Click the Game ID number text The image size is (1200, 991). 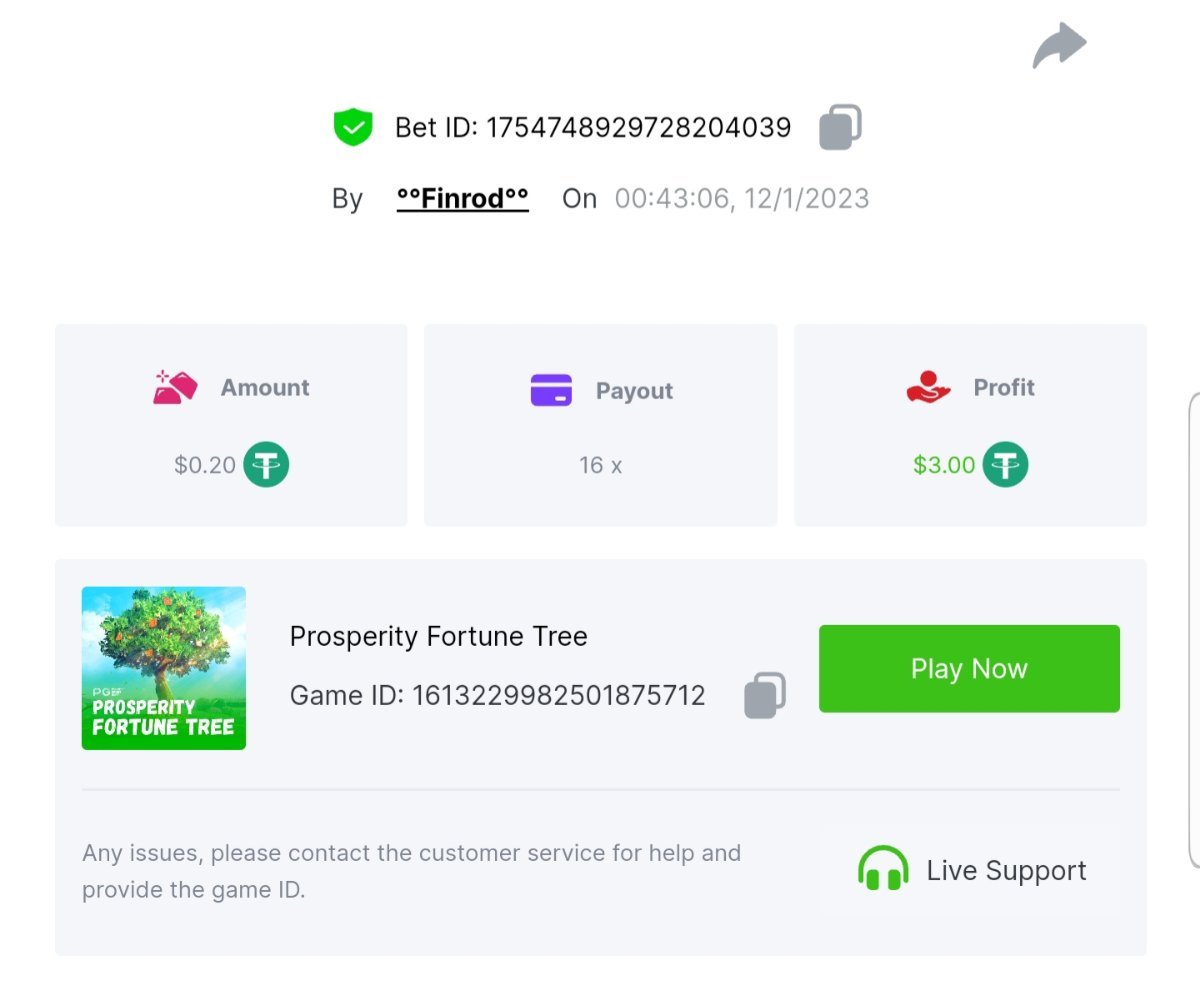tap(559, 695)
